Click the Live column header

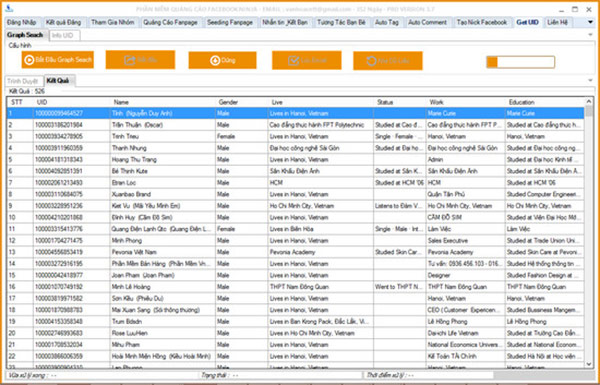click(x=321, y=102)
